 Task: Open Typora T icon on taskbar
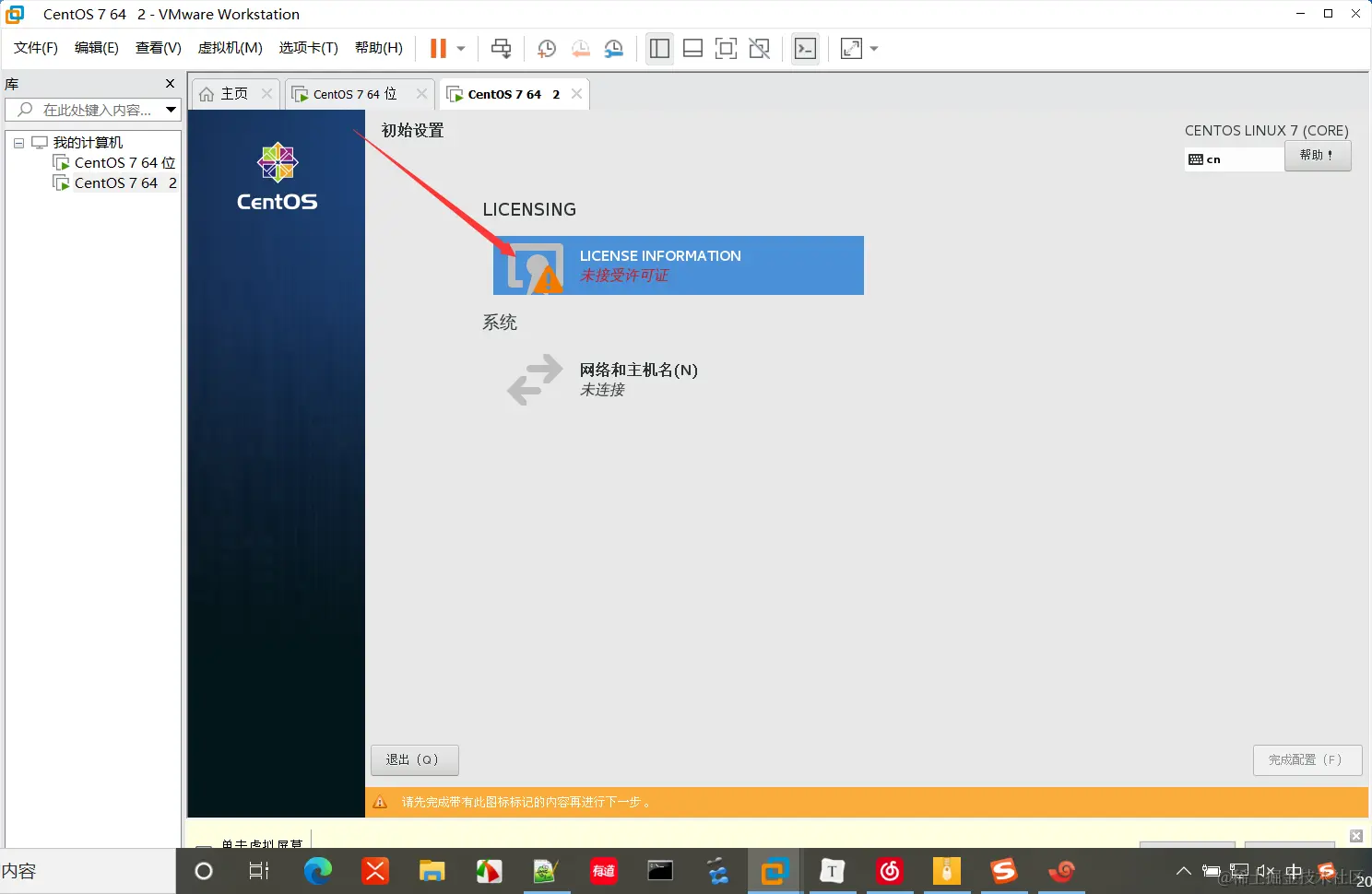pos(832,871)
